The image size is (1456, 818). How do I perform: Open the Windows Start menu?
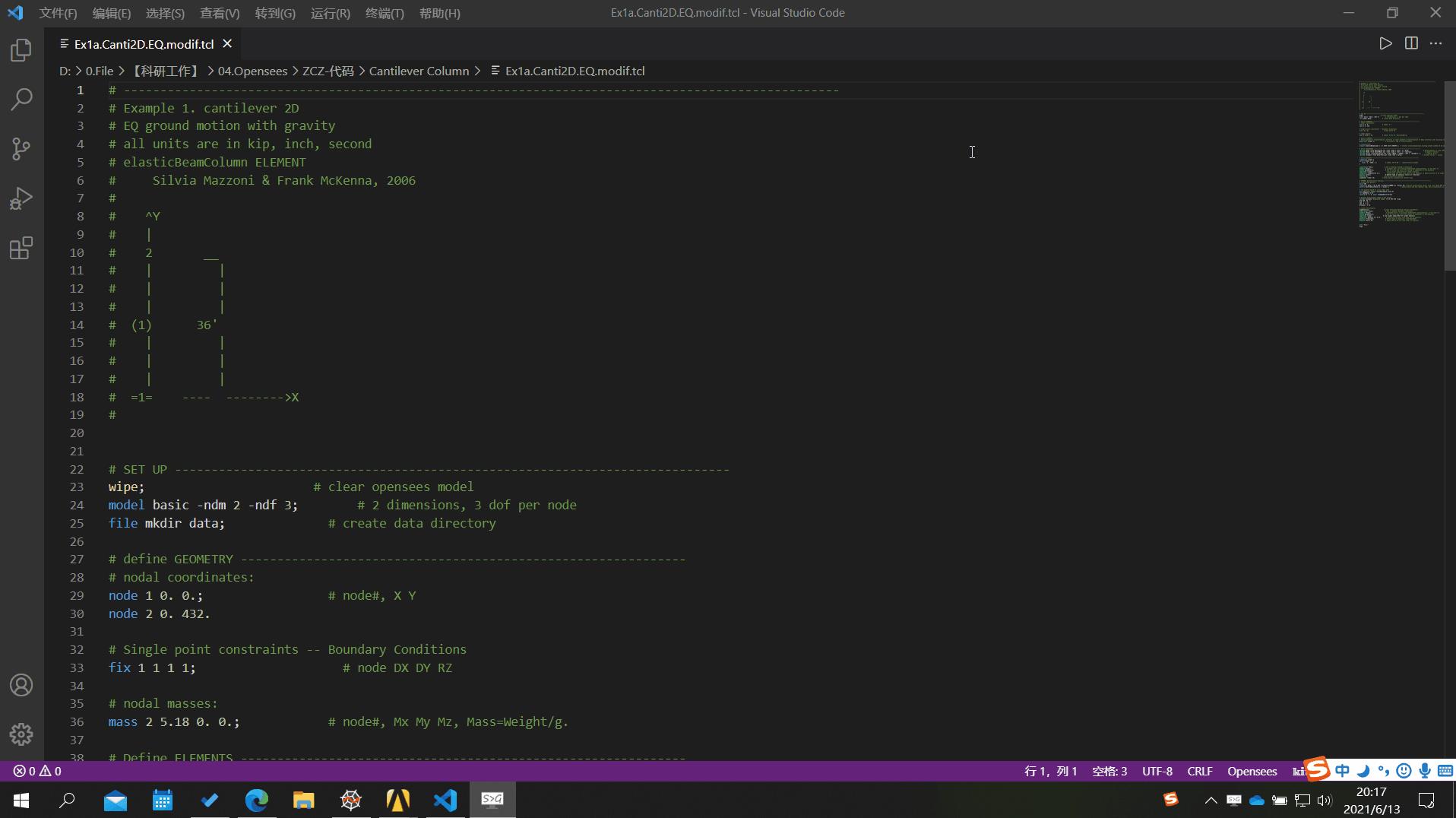[x=21, y=800]
